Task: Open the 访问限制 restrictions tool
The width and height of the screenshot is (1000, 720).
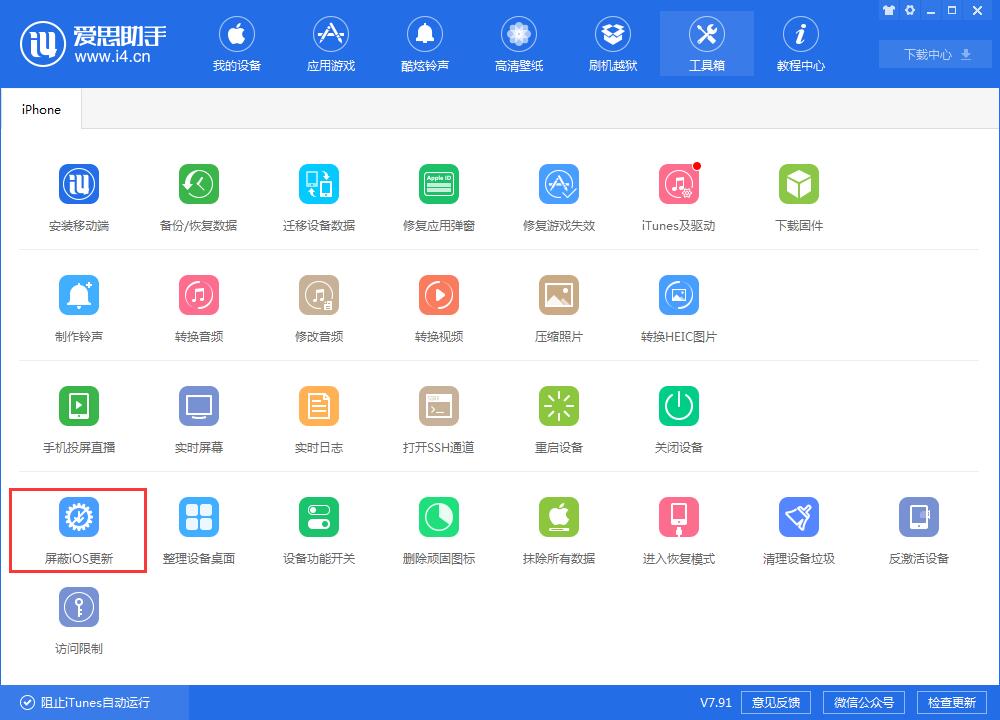Action: [x=79, y=618]
